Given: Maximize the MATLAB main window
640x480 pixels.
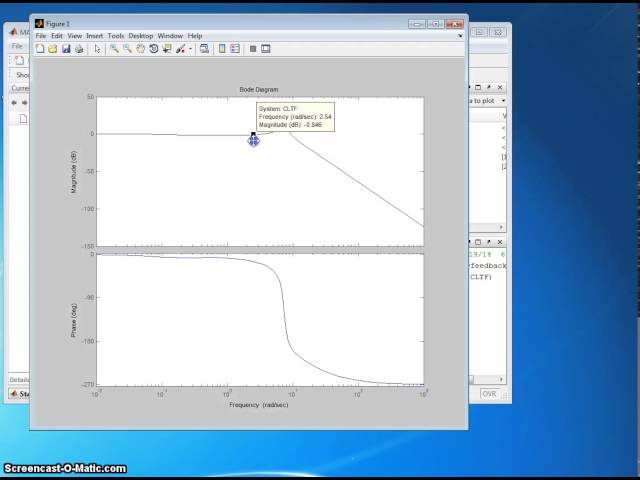Looking at the screenshot, I should click(480, 32).
